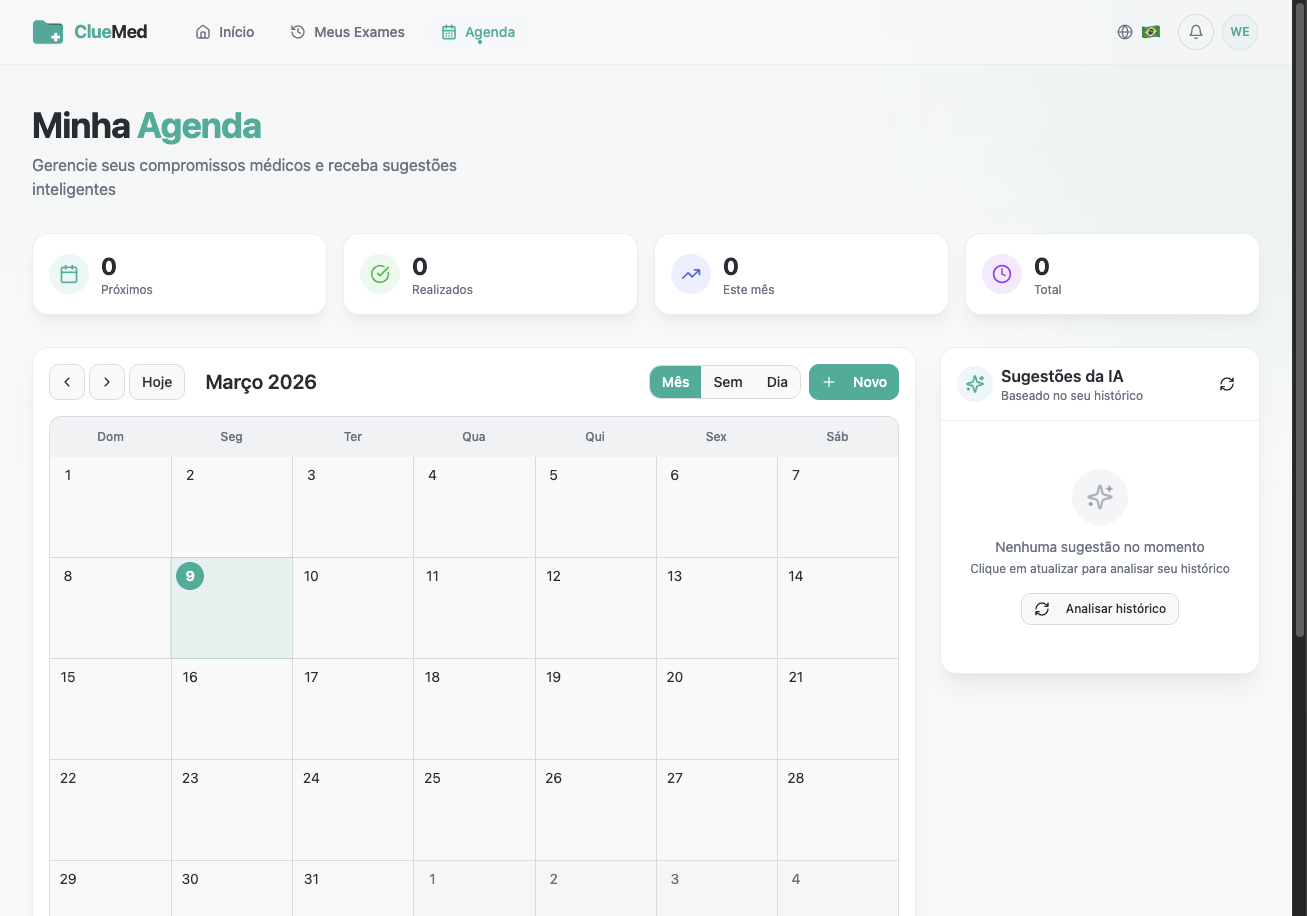Click the ClueMed folder logo icon
The image size is (1307, 916).
click(48, 32)
